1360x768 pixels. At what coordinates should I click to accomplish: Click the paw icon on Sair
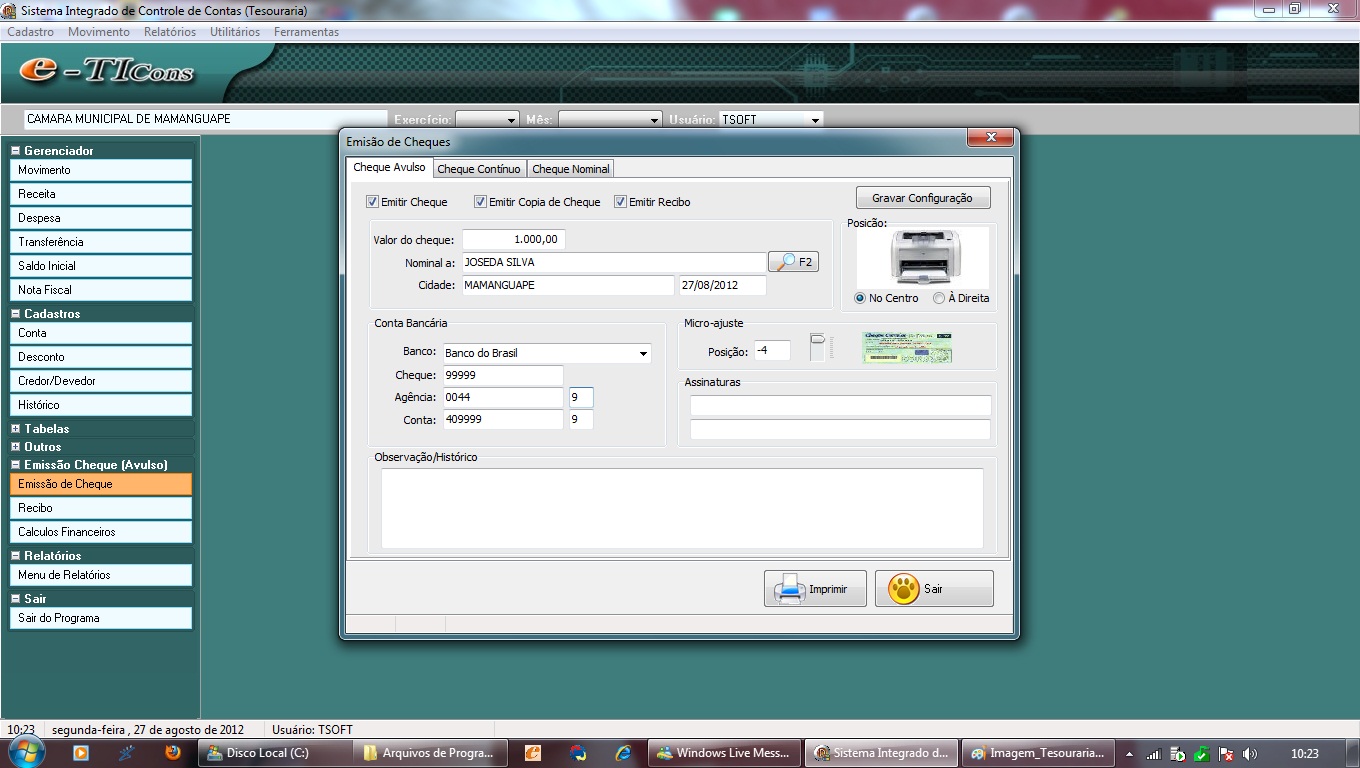tap(903, 589)
